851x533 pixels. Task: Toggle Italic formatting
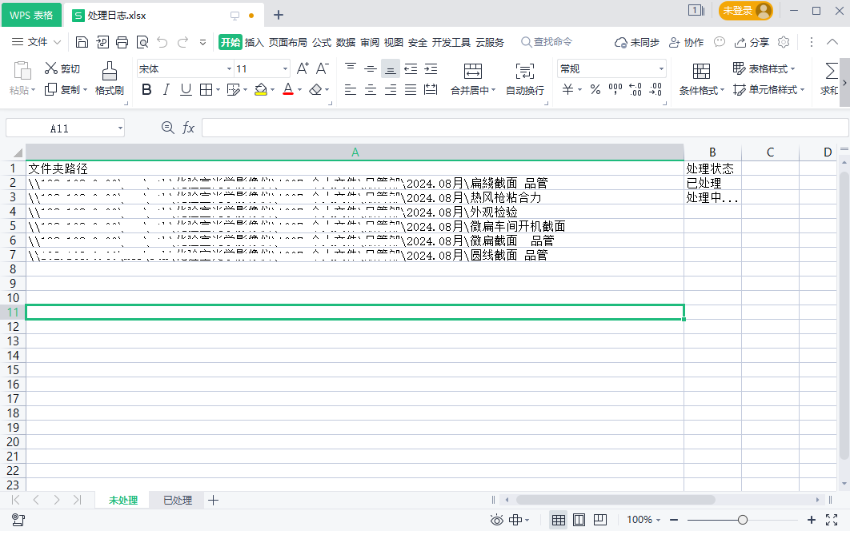click(166, 90)
